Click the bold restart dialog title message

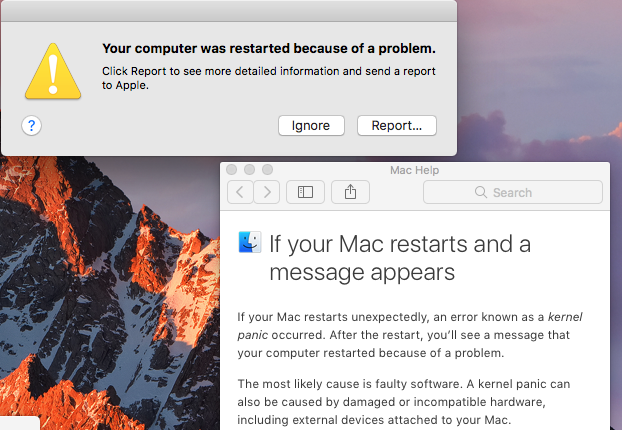pos(269,47)
